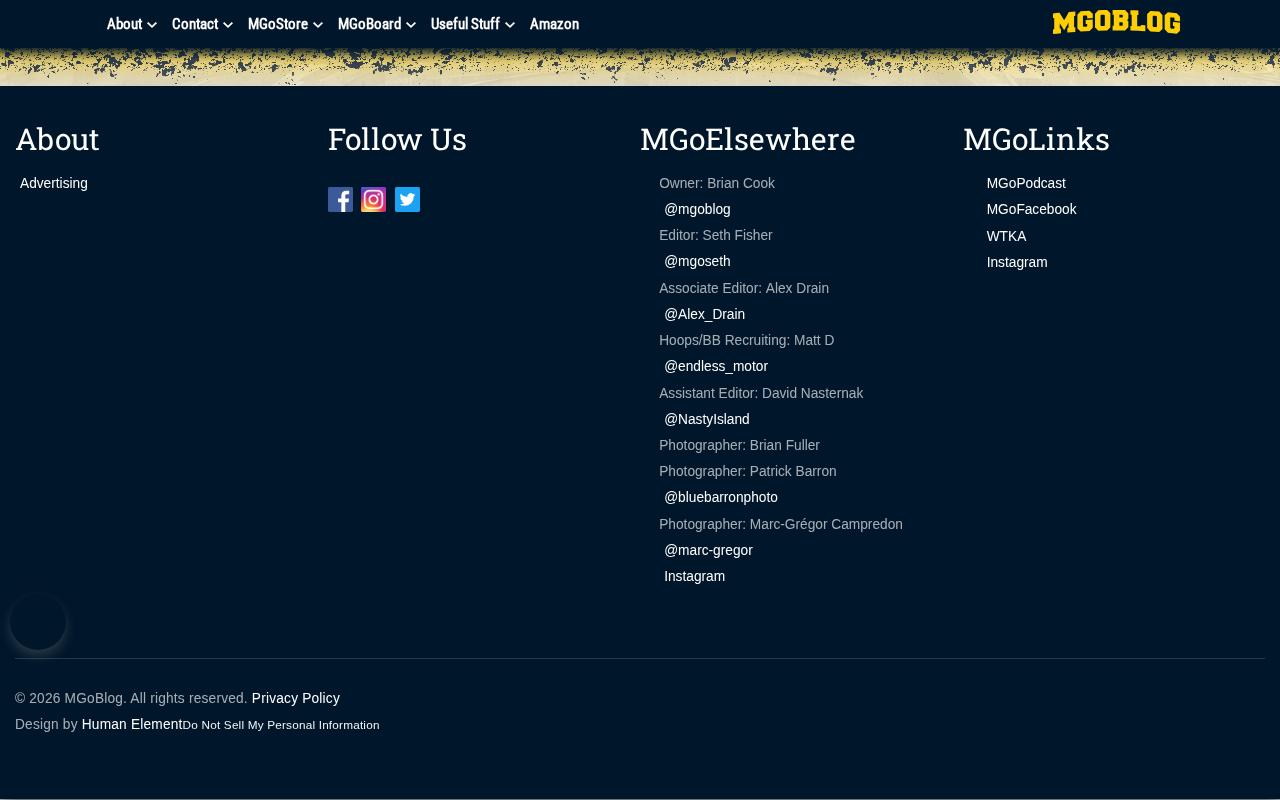The height and width of the screenshot is (800, 1280).
Task: Expand the Contact dropdown menu
Action: pyautogui.click(x=202, y=24)
